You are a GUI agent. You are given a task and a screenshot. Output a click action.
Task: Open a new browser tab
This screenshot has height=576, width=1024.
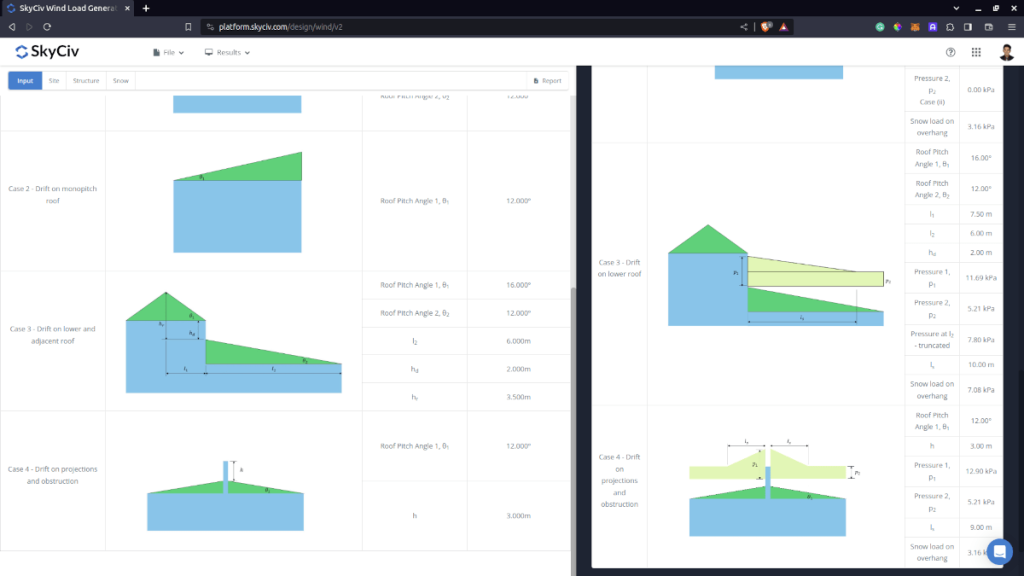[146, 8]
